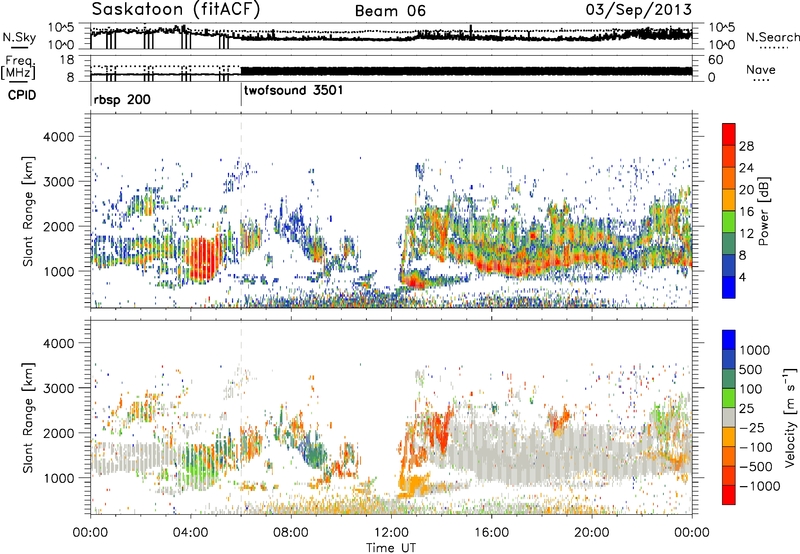
Task: Click the '12:00' time axis tick
Action: click(391, 533)
